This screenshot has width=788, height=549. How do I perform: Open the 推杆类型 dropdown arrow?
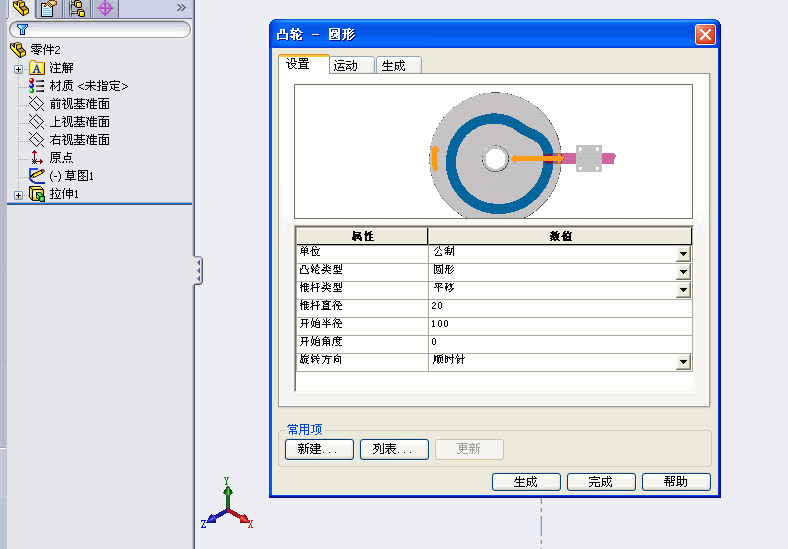coord(683,290)
